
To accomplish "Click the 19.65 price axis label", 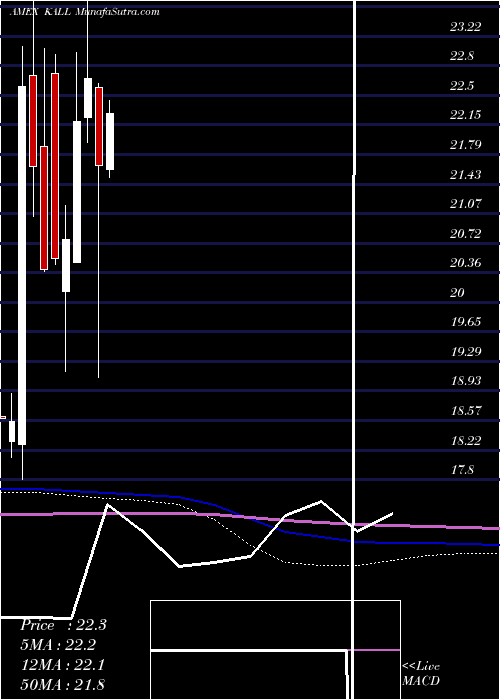I will (x=465, y=322).
